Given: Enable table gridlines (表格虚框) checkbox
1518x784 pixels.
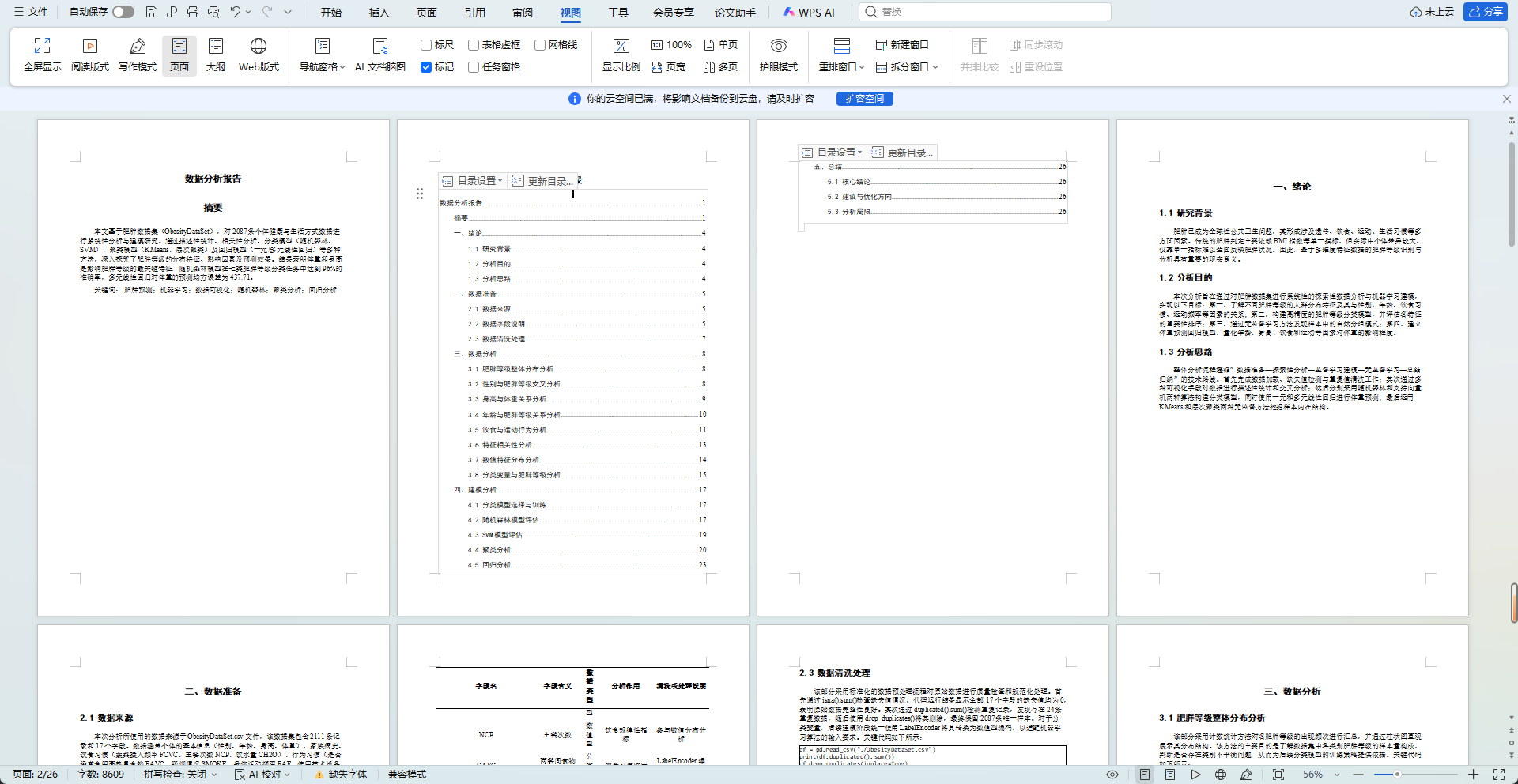Looking at the screenshot, I should click(474, 45).
